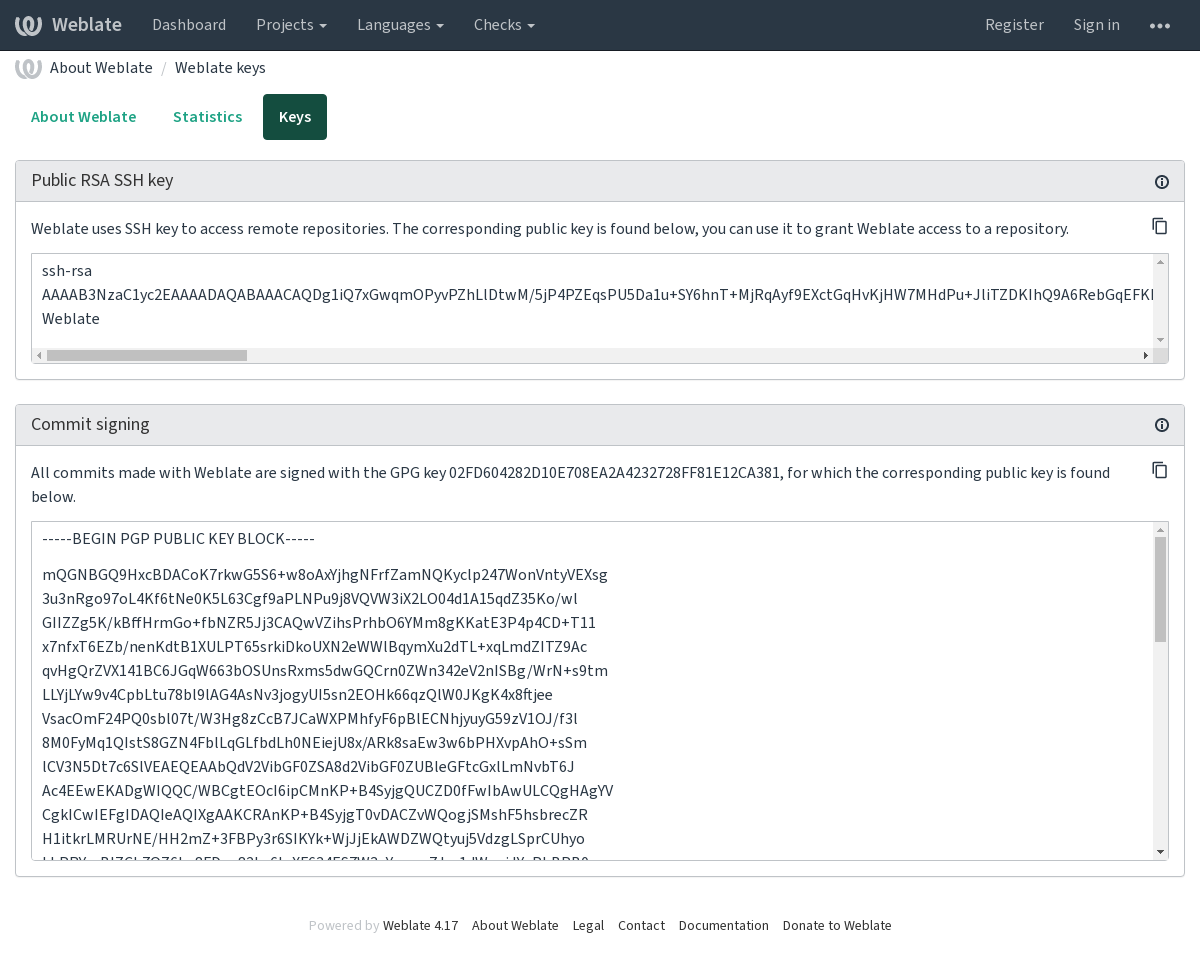Click PGP line starting with Ac4EEwEKADgW
Image resolution: width=1200 pixels, height=964 pixels.
[328, 791]
